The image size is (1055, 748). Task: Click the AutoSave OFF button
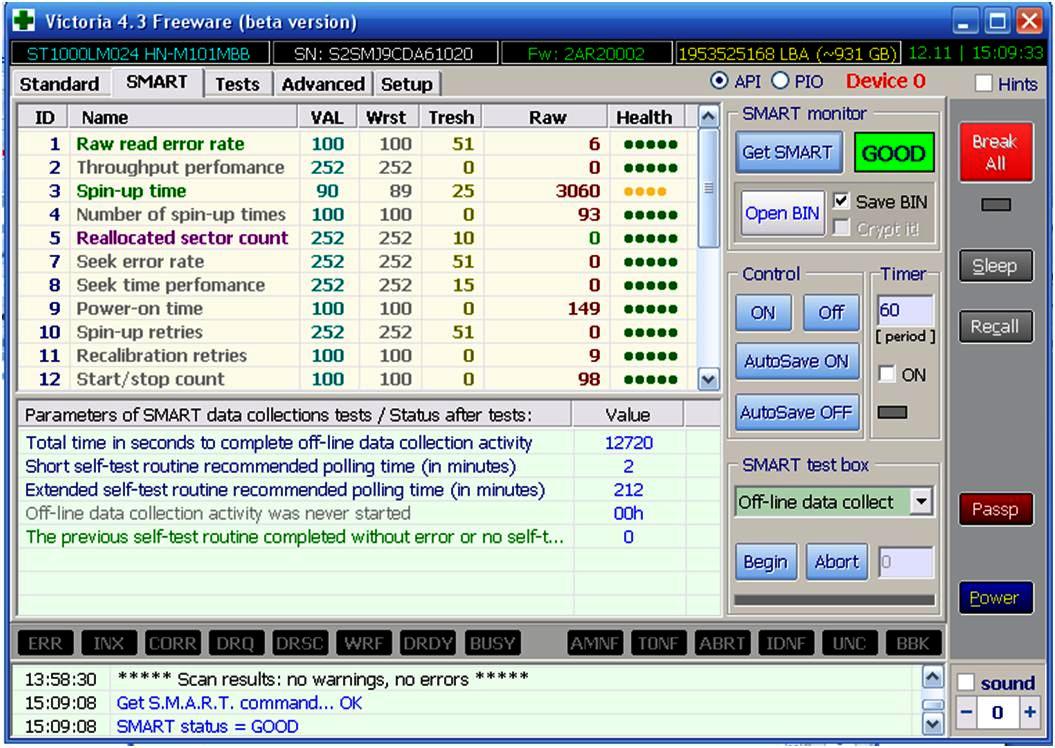[x=797, y=412]
